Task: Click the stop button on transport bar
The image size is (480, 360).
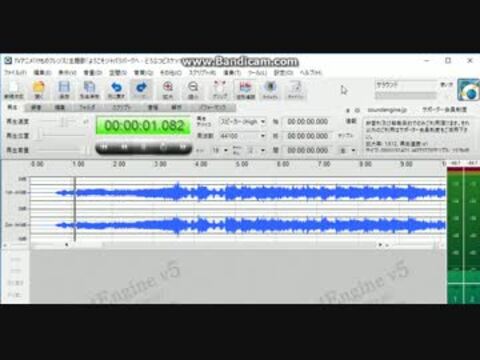Action: (144, 147)
